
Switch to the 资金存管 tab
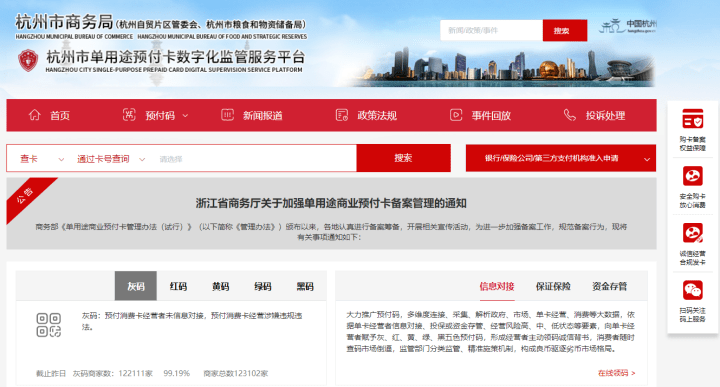tap(609, 286)
